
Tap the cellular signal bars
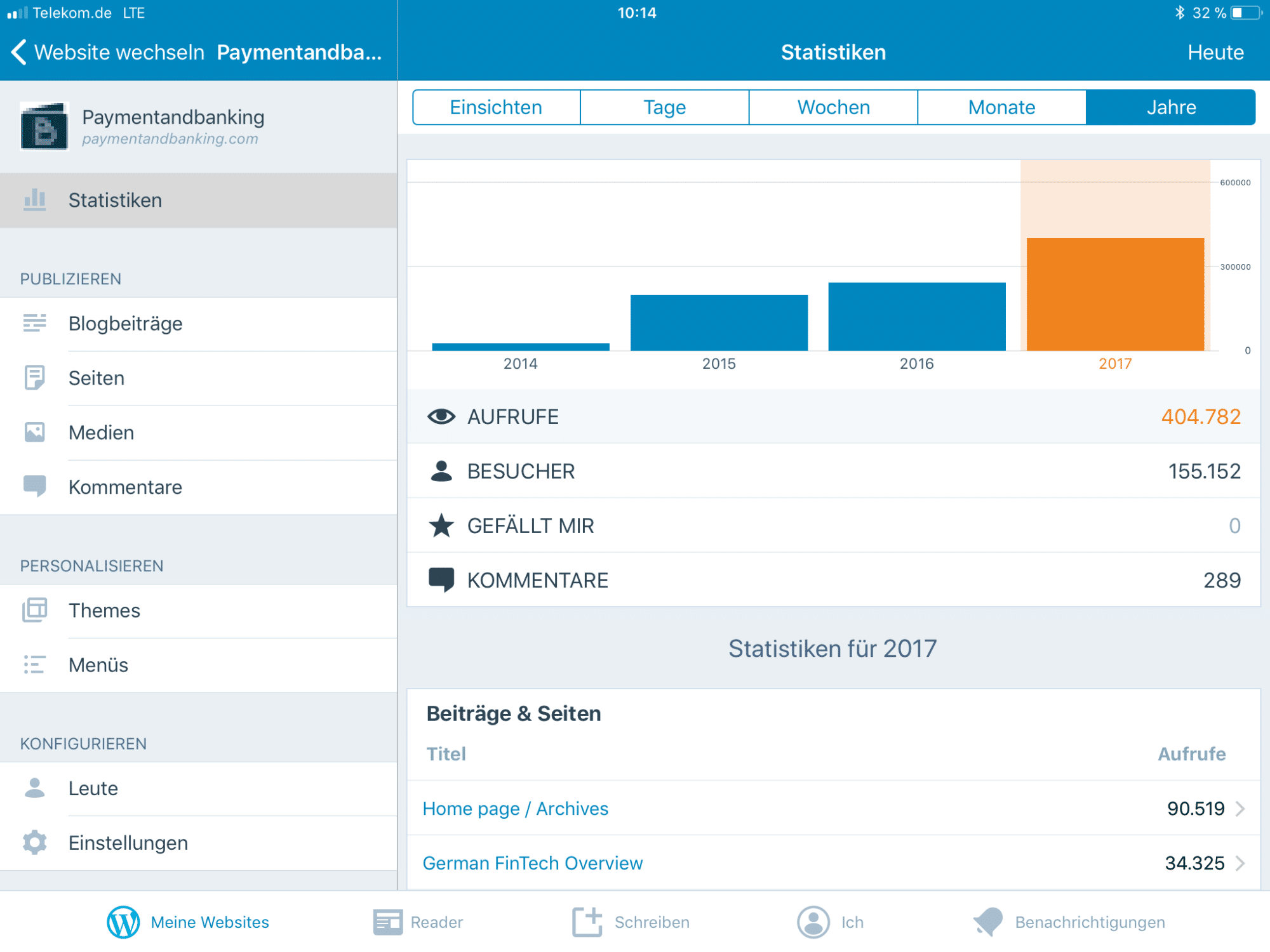(x=18, y=13)
